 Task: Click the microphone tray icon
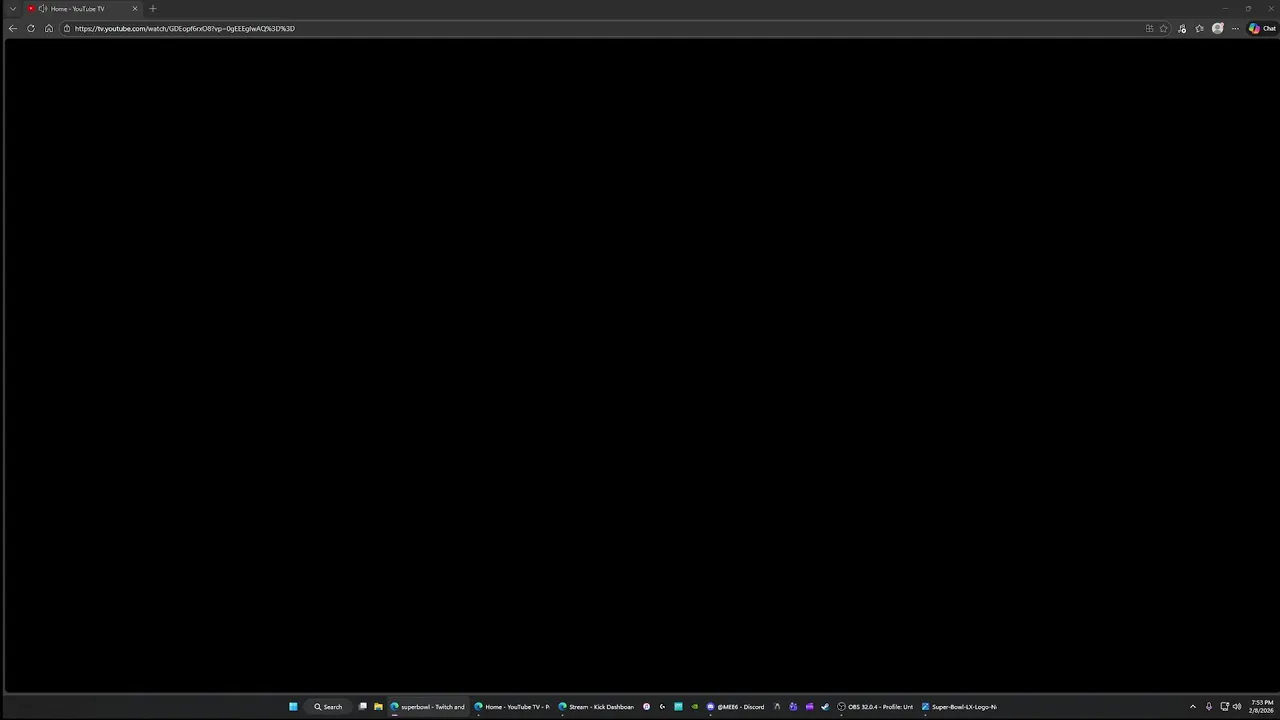1208,707
